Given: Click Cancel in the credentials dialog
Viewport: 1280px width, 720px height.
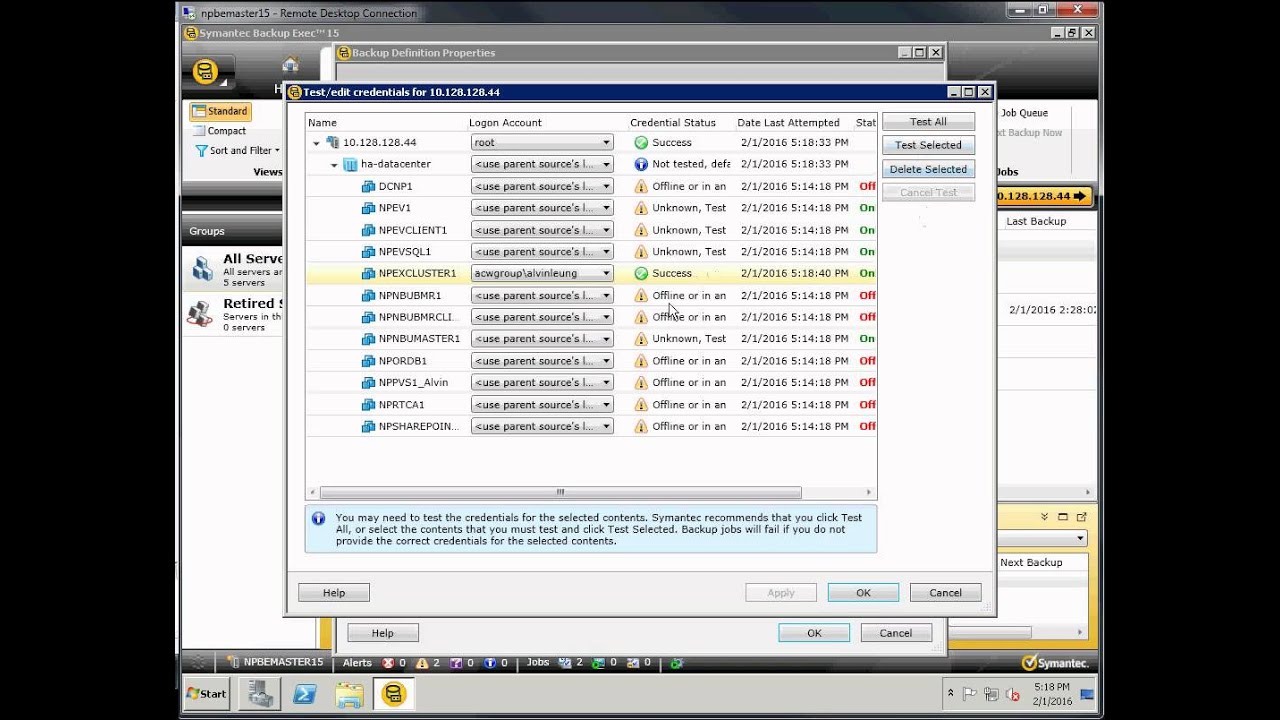Looking at the screenshot, I should click(945, 593).
